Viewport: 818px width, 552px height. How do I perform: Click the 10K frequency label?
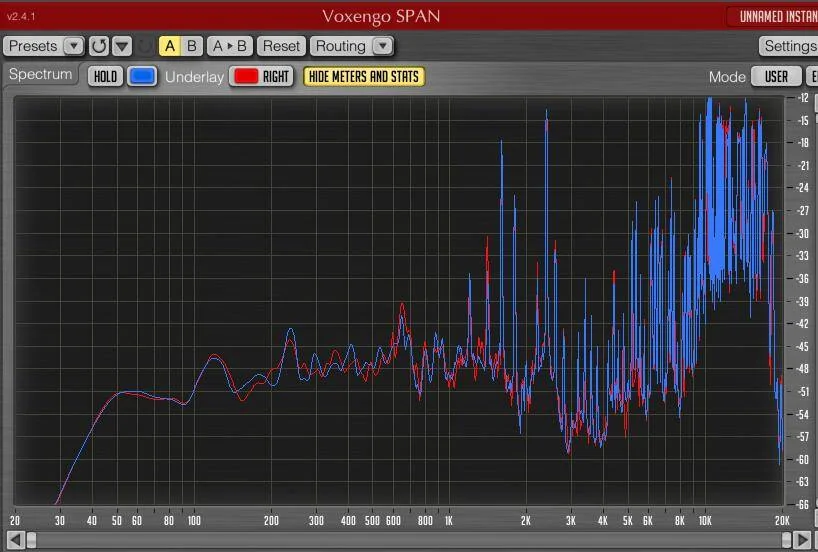click(x=705, y=520)
